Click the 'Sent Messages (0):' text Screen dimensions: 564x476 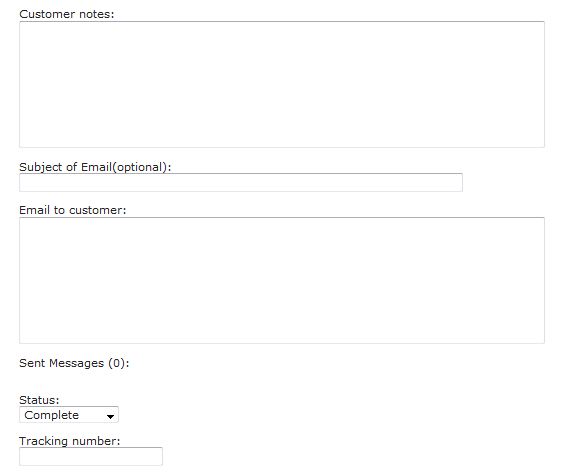tap(74, 363)
